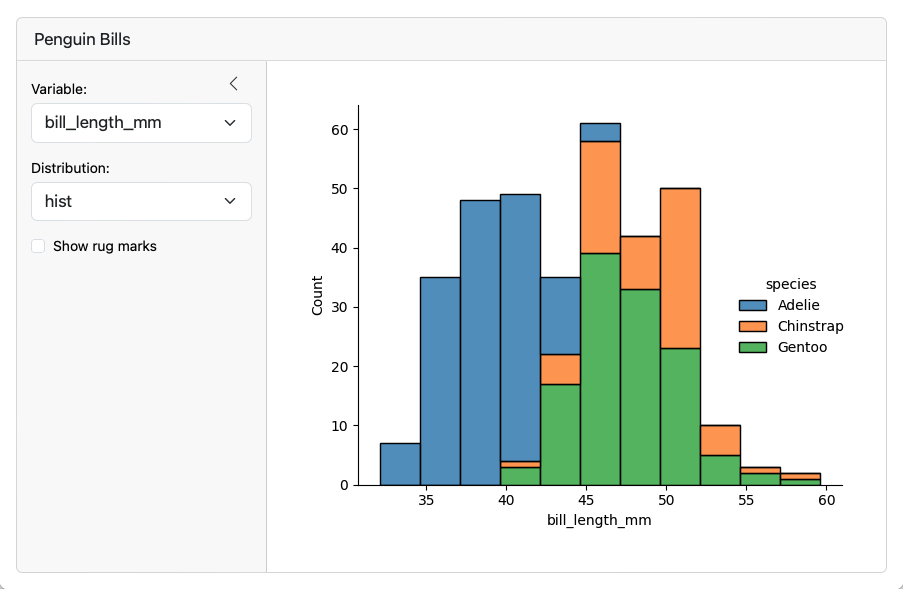Click the species legend title
Image resolution: width=903 pixels, height=589 pixels.
[x=790, y=283]
